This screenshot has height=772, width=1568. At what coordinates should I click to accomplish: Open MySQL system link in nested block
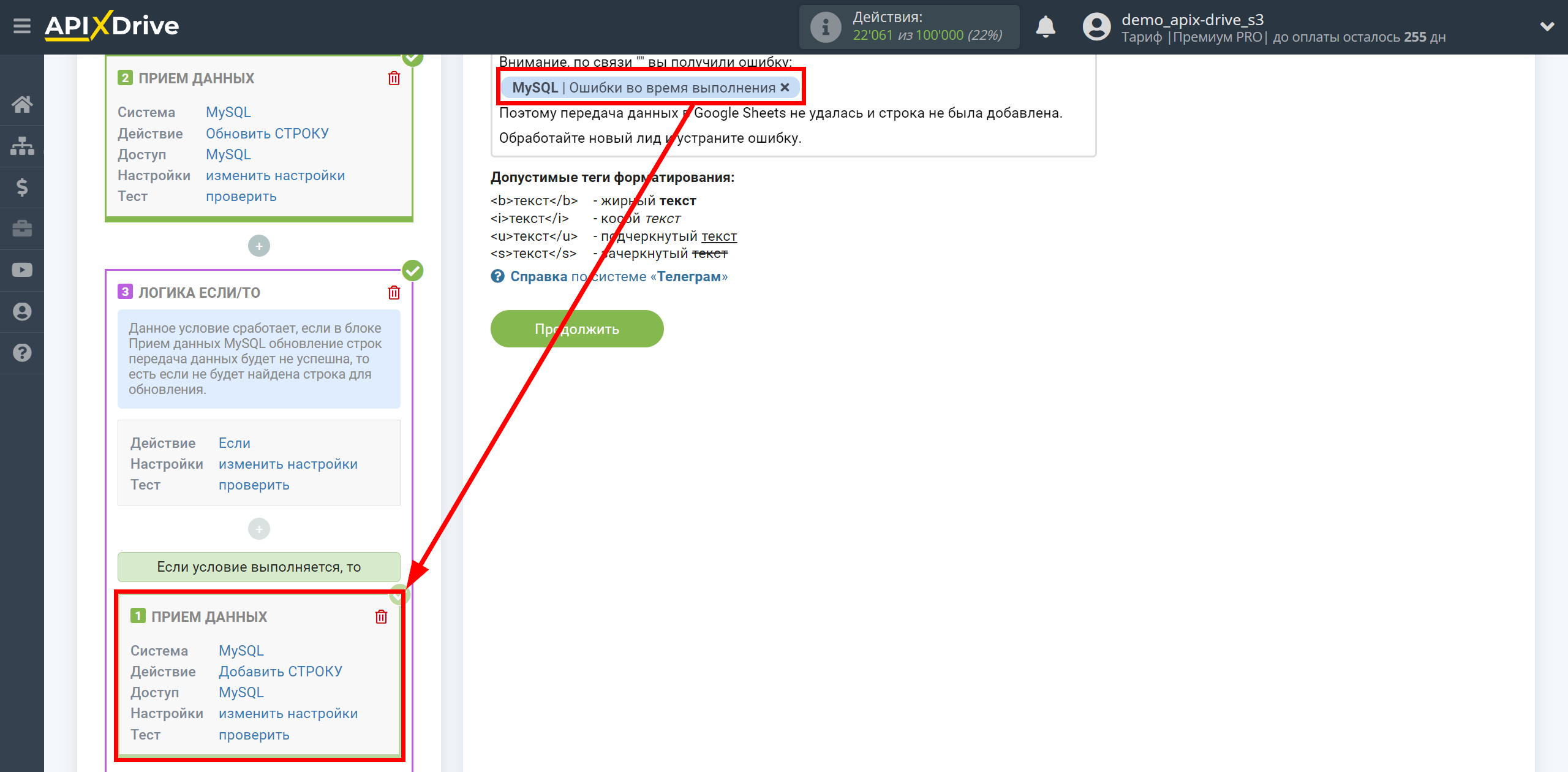(x=241, y=651)
